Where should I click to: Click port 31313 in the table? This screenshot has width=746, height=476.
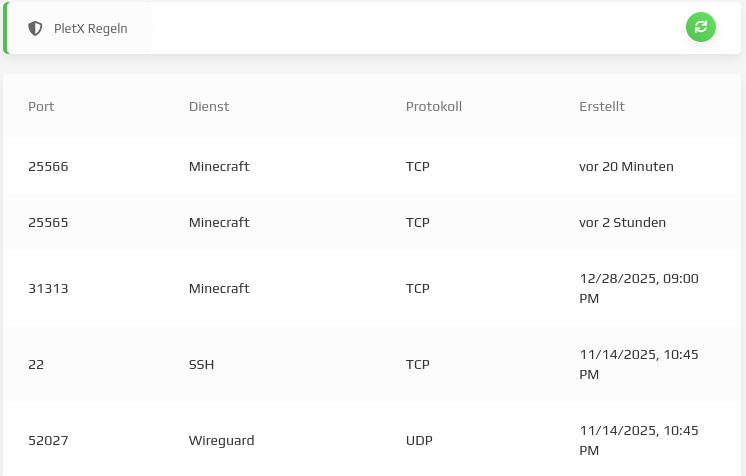[x=48, y=288]
